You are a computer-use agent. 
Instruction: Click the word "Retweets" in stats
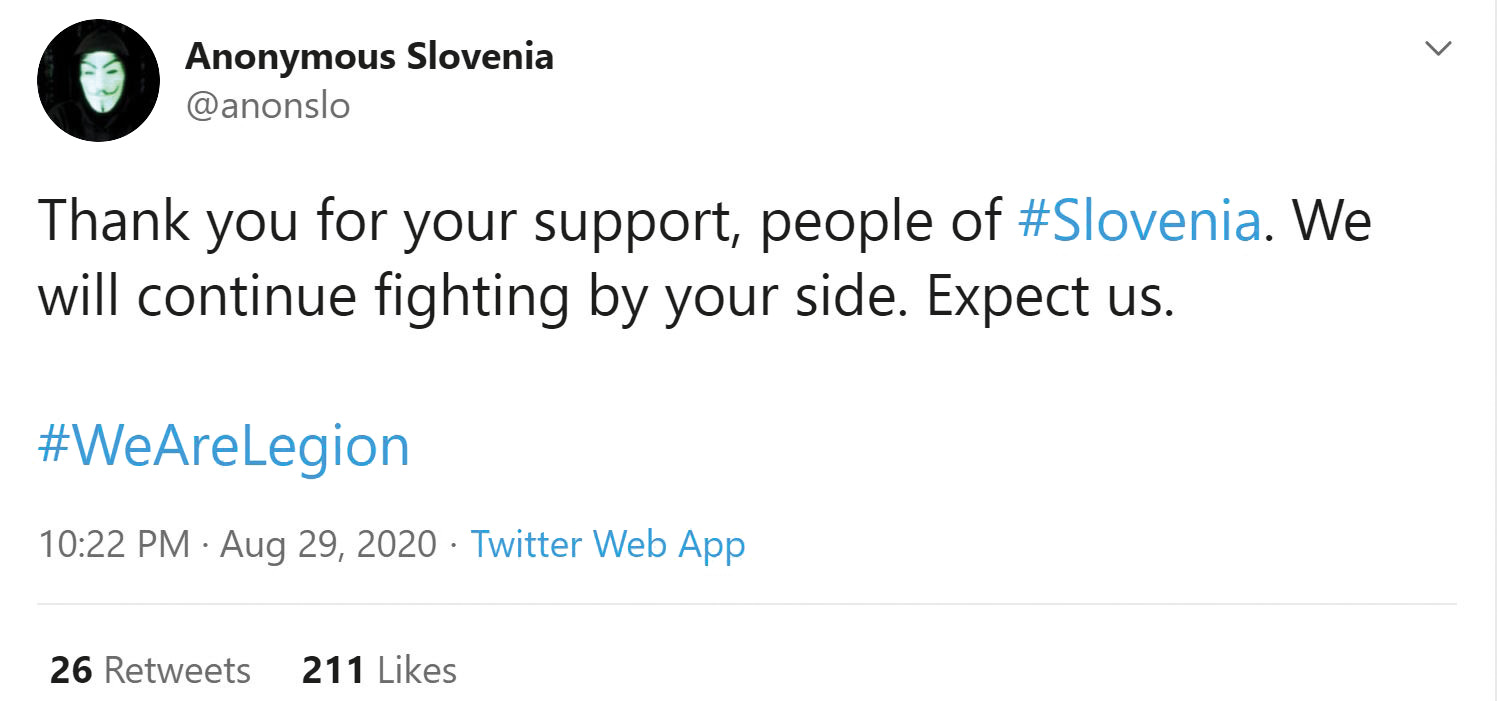[x=177, y=670]
